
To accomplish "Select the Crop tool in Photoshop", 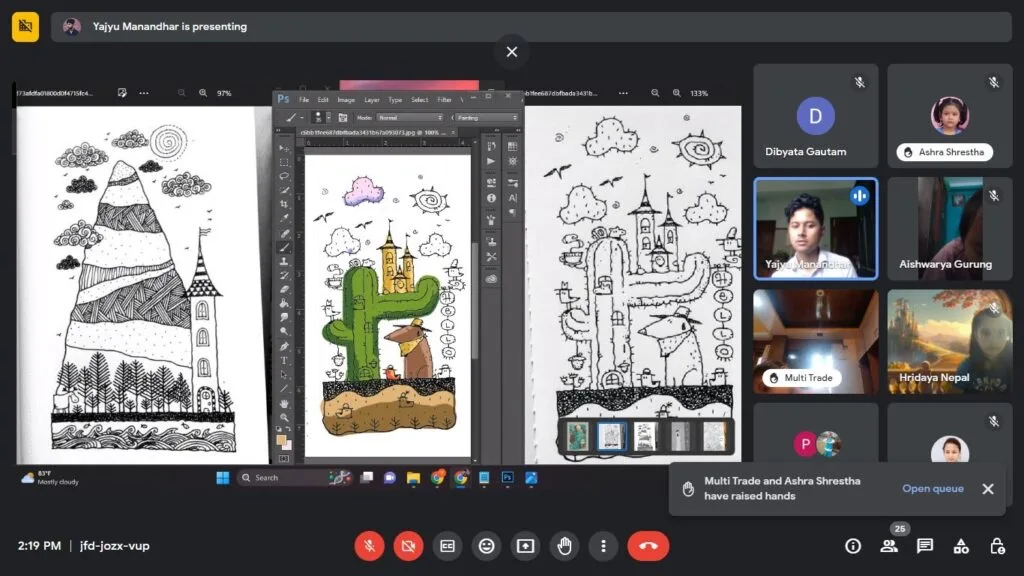I will (x=284, y=204).
